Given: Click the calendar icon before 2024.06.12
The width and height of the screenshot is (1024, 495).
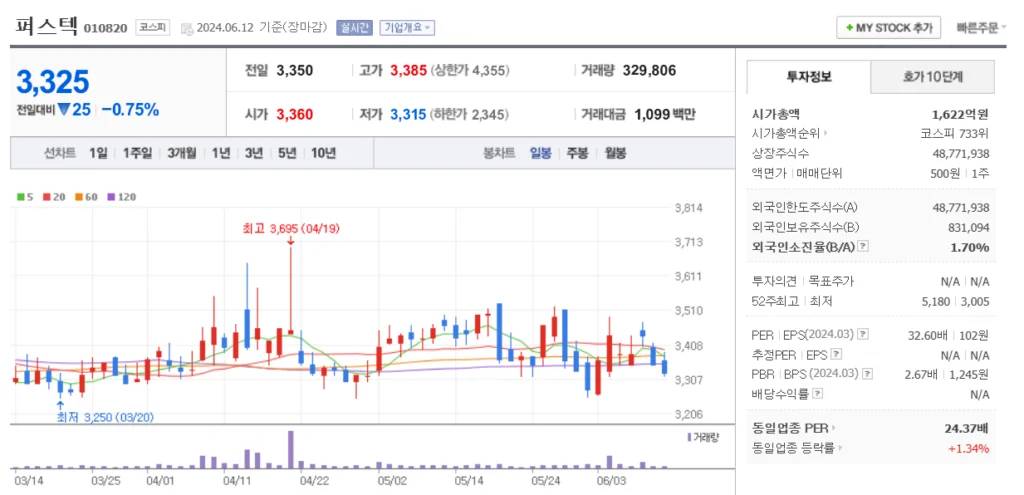Looking at the screenshot, I should 187,28.
